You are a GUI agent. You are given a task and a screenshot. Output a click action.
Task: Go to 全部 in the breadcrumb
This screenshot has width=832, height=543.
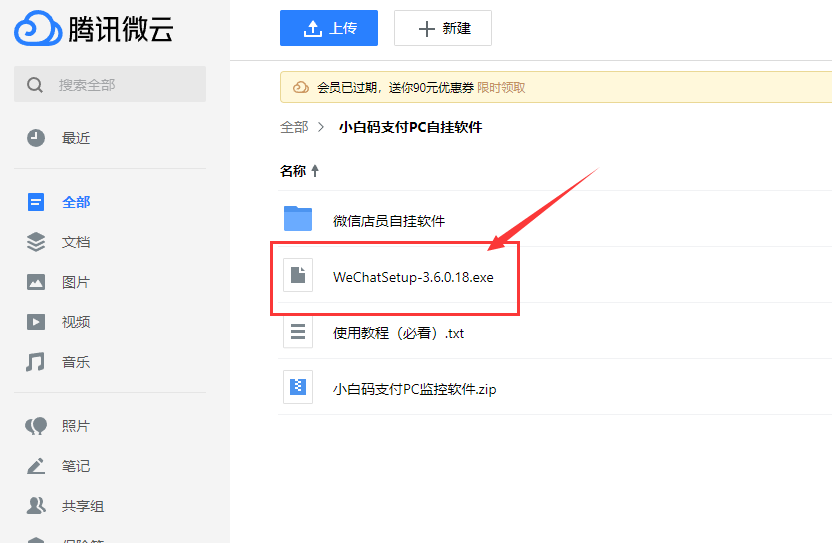click(294, 127)
